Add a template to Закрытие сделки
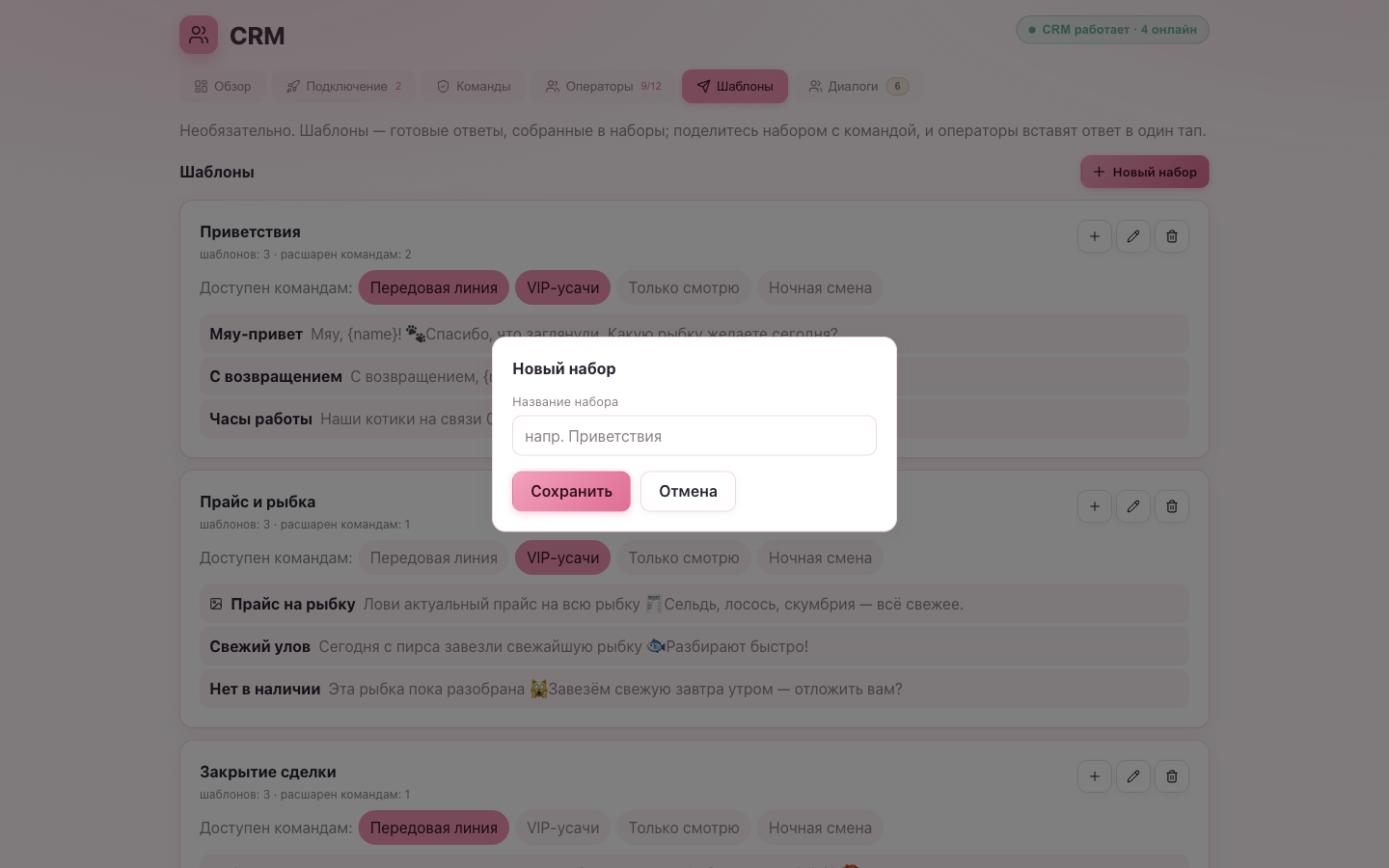The height and width of the screenshot is (868, 1389). coord(1095,776)
